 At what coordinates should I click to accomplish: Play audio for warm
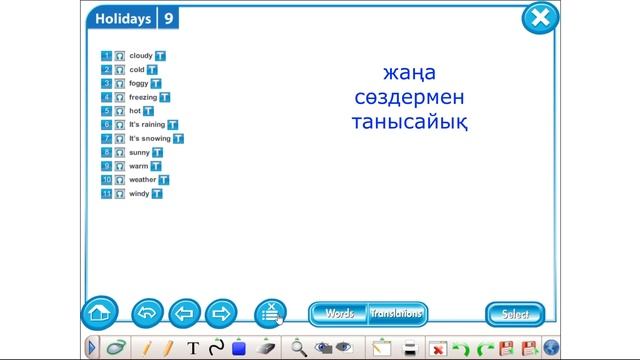pos(119,166)
